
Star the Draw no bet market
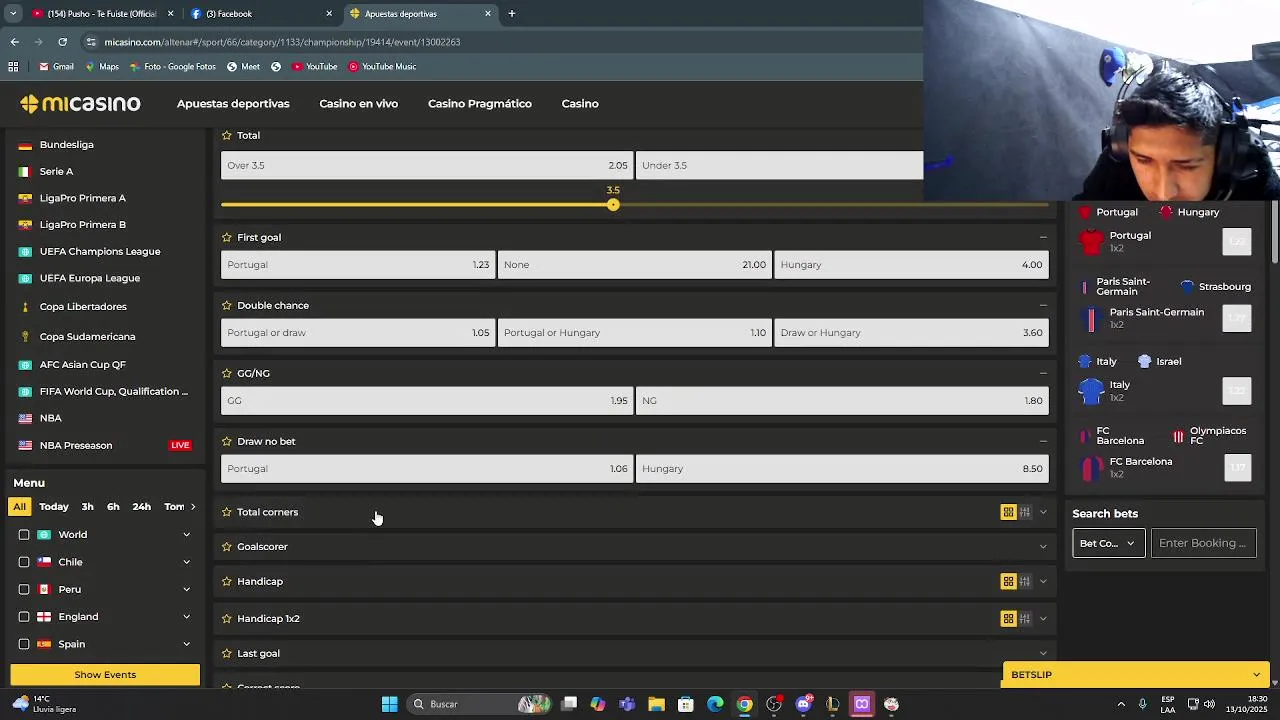227,441
